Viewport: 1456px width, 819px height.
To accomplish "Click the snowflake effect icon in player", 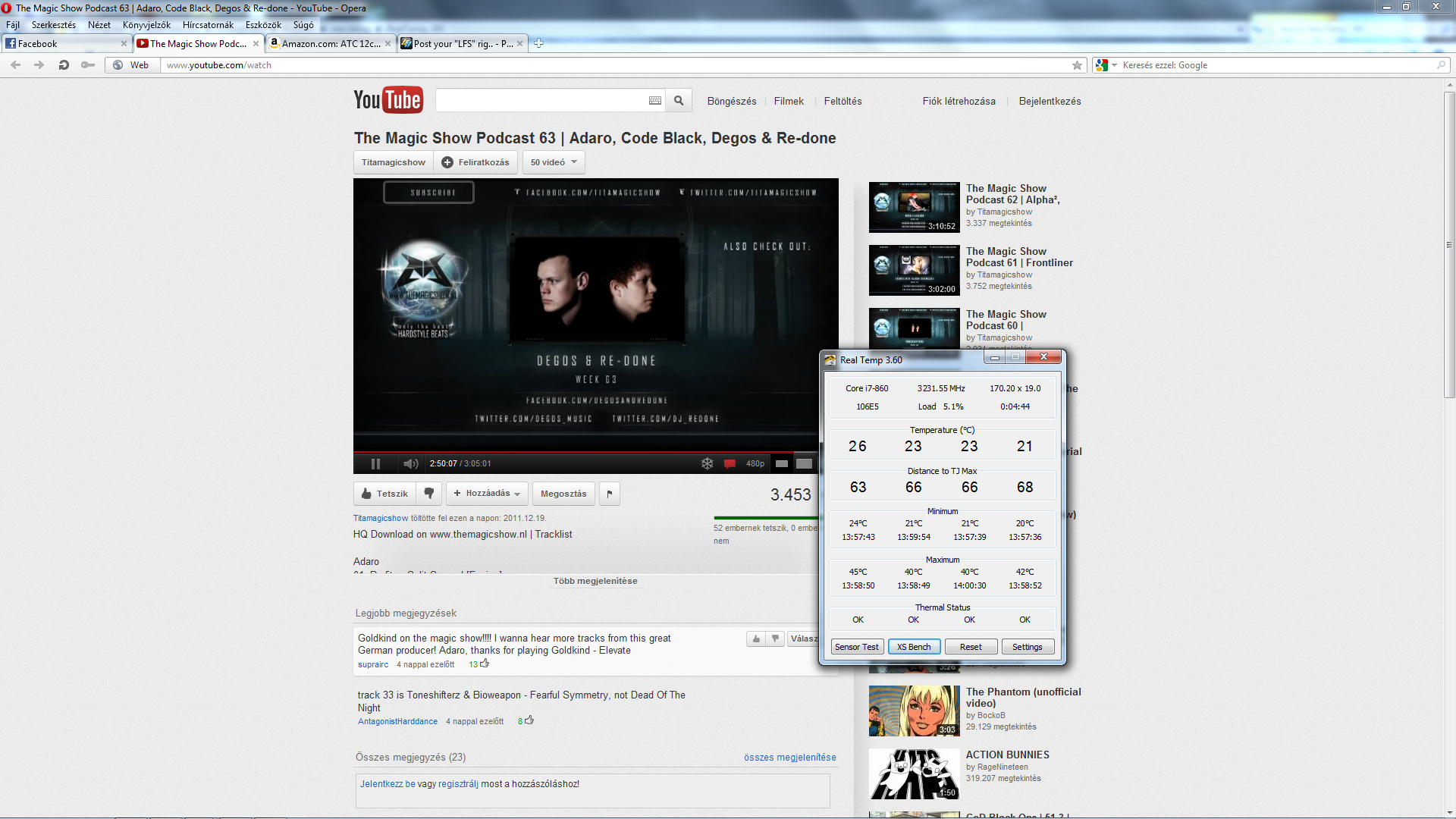I will point(707,464).
